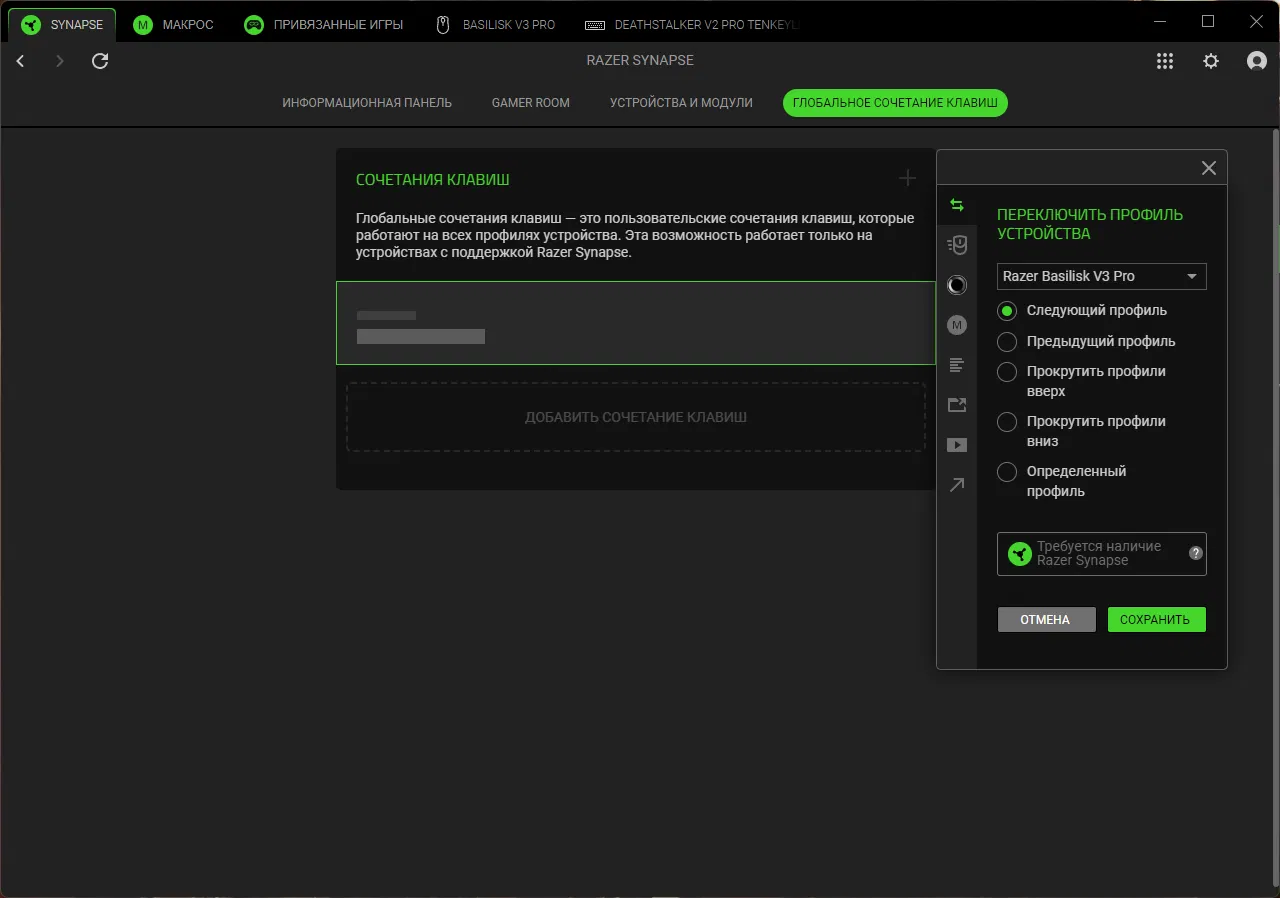
Task: Click Добавить сочетание клавиш button
Action: 636,417
